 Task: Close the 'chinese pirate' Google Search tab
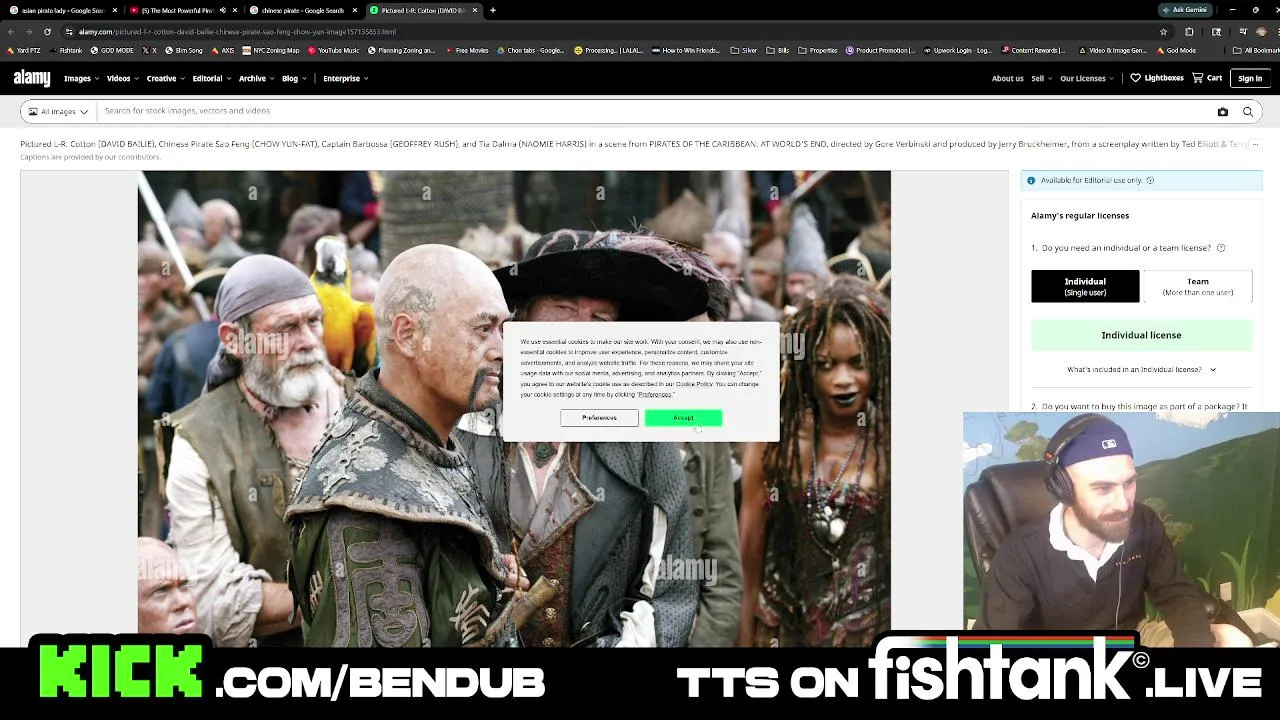coord(355,10)
